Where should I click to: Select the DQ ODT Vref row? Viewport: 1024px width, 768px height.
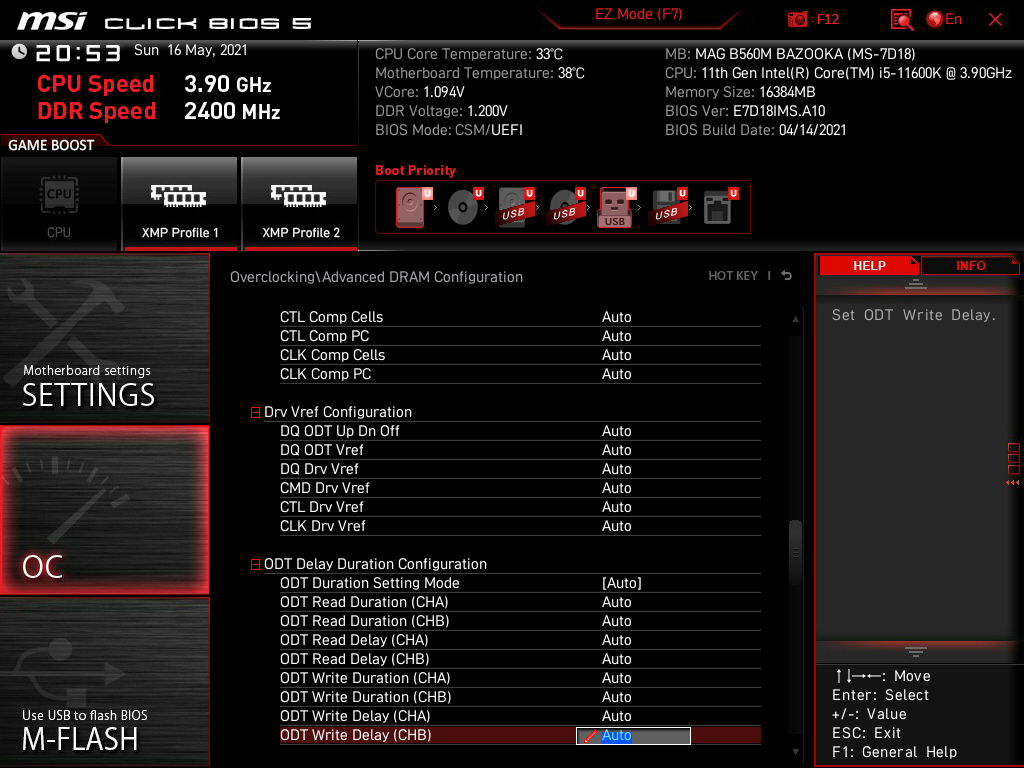(520, 450)
